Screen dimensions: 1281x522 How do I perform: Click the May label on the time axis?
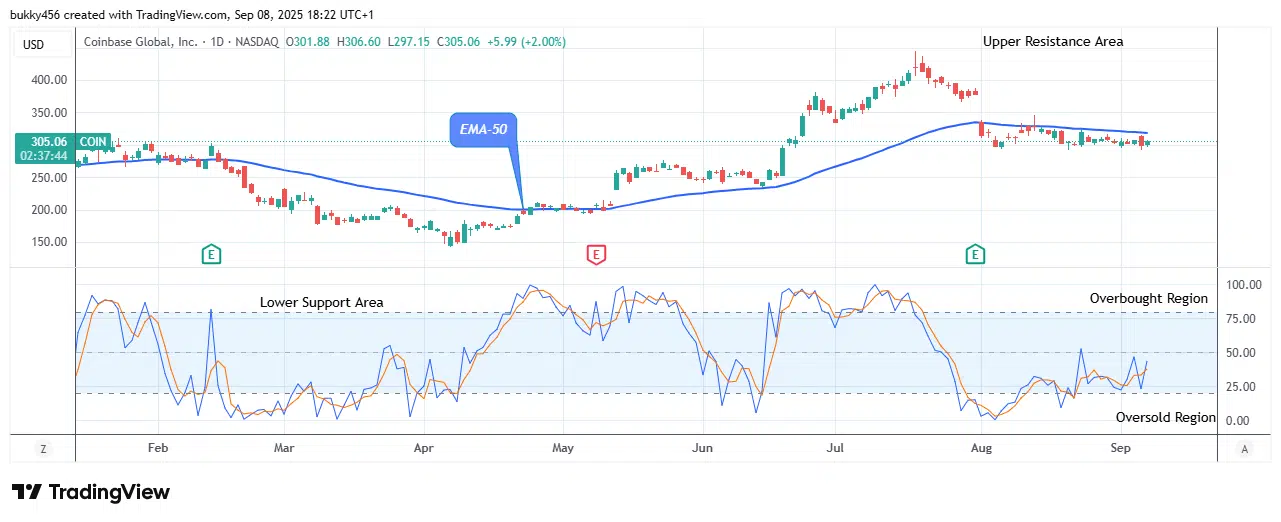click(563, 449)
